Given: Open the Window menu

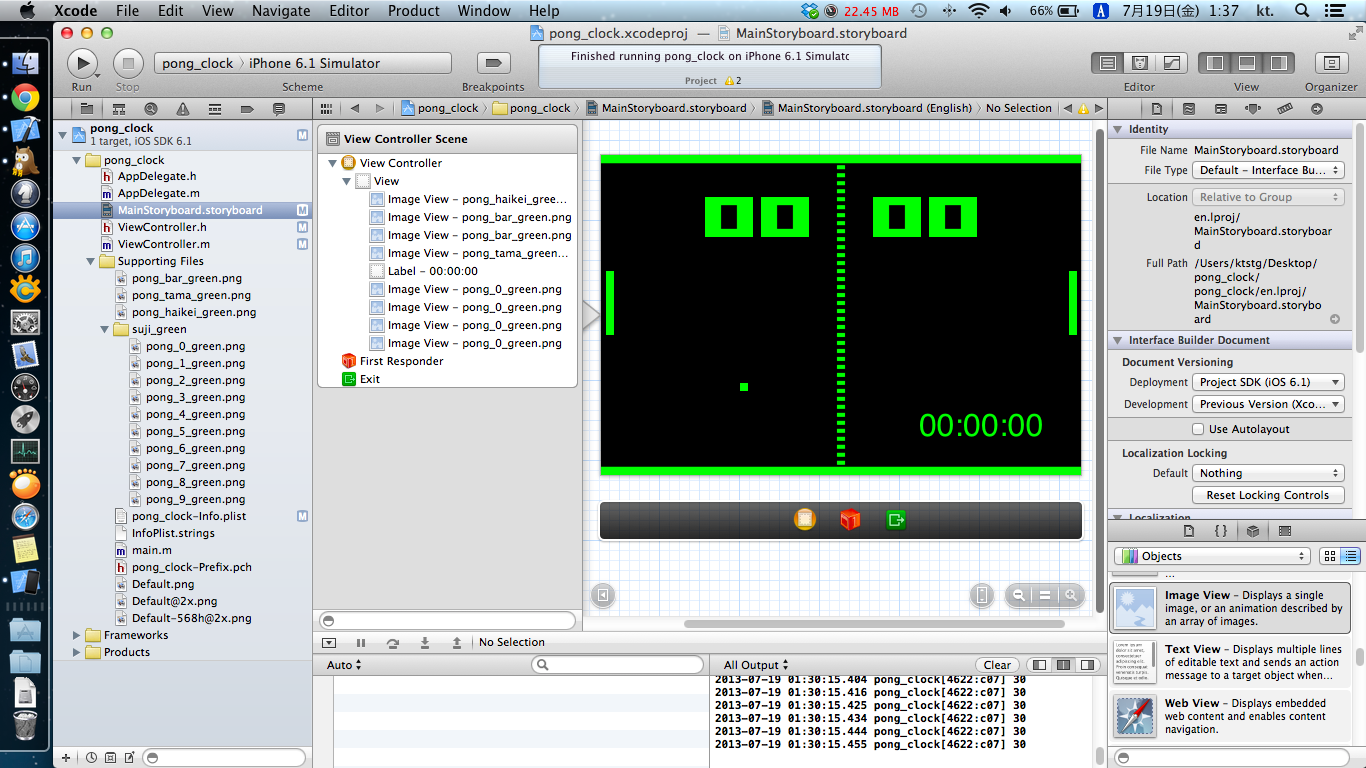Looking at the screenshot, I should (484, 11).
